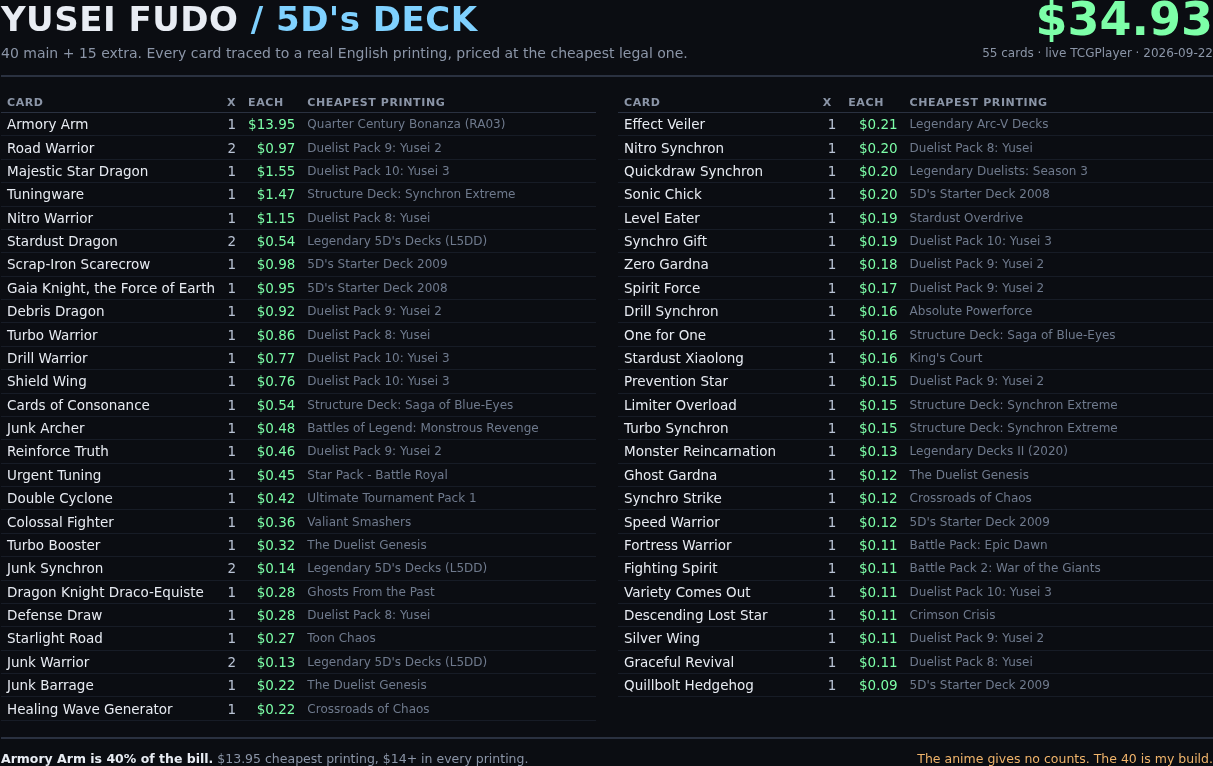Screen dimensions: 1213x766
Task: Click Scrap-Iron Scarecrow in the list
Action: [x=78, y=264]
